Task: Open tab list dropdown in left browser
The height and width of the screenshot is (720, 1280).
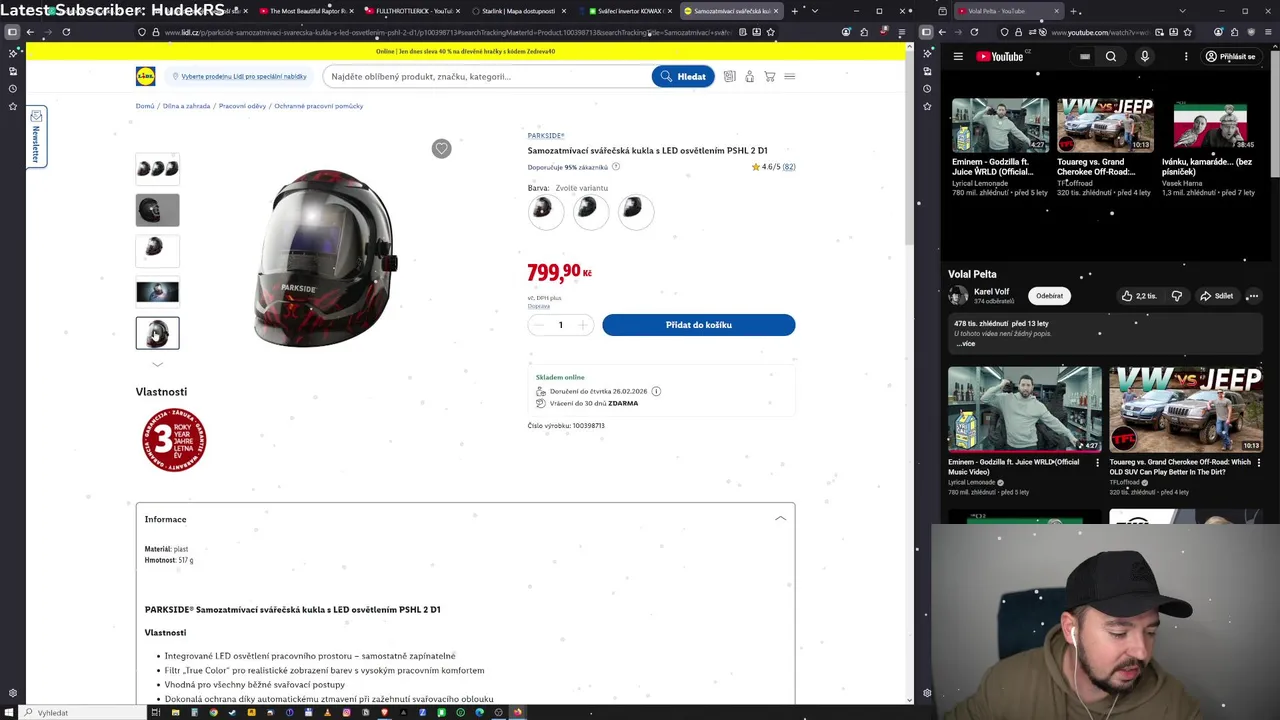Action: (814, 11)
